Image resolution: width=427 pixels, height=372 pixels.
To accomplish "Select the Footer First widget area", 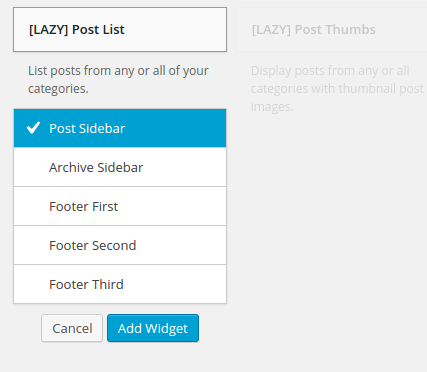I will click(120, 206).
